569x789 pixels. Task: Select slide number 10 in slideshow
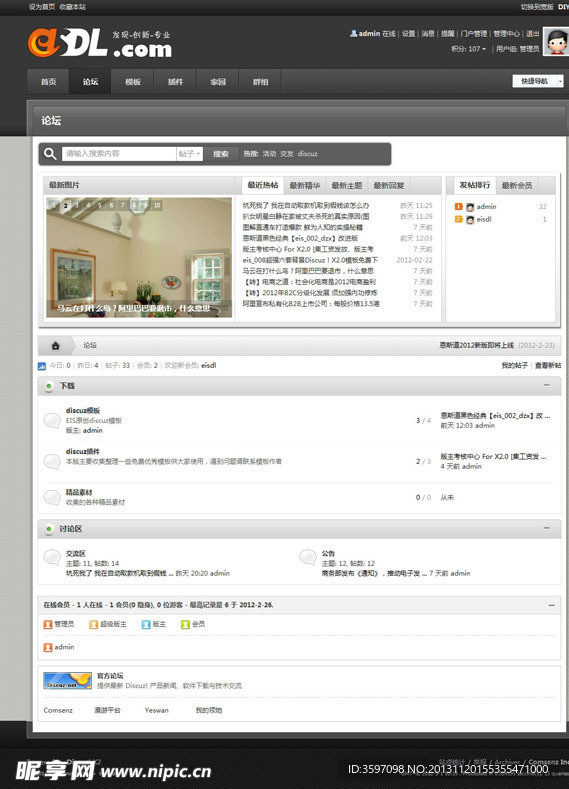pos(157,205)
